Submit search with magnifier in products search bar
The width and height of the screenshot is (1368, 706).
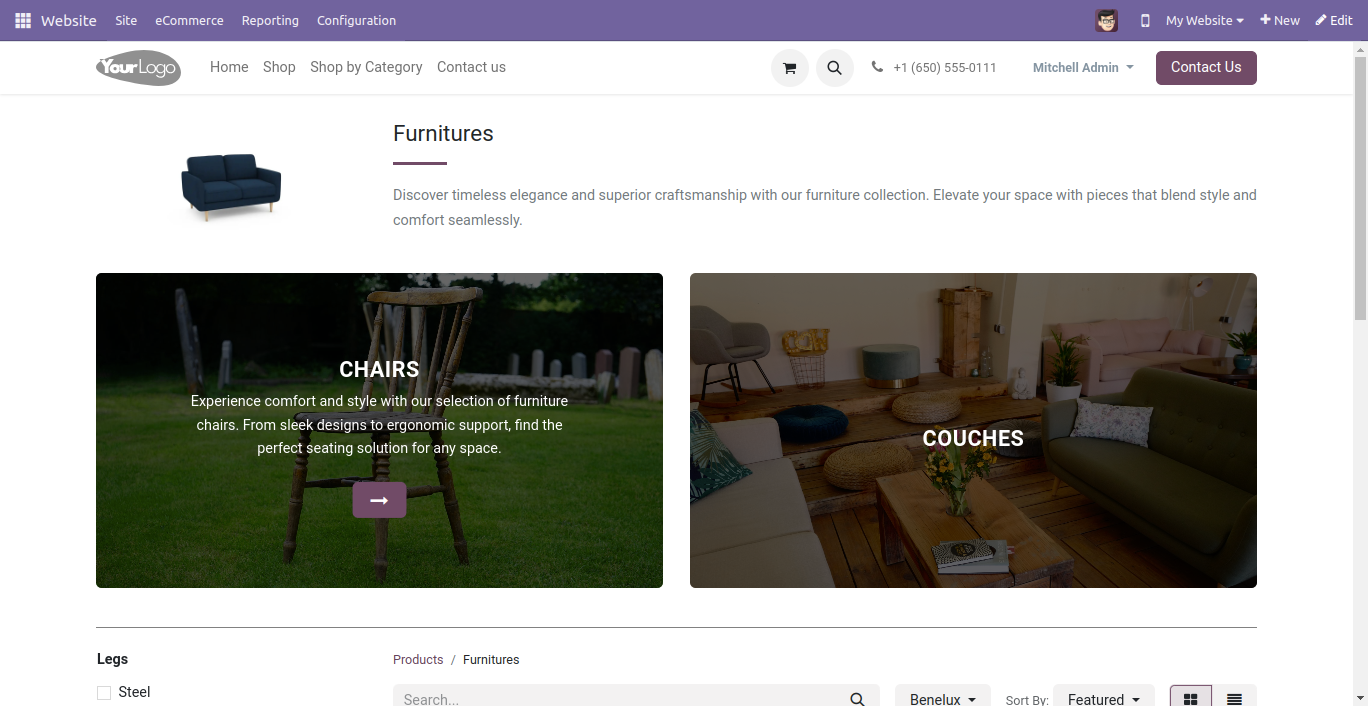857,699
